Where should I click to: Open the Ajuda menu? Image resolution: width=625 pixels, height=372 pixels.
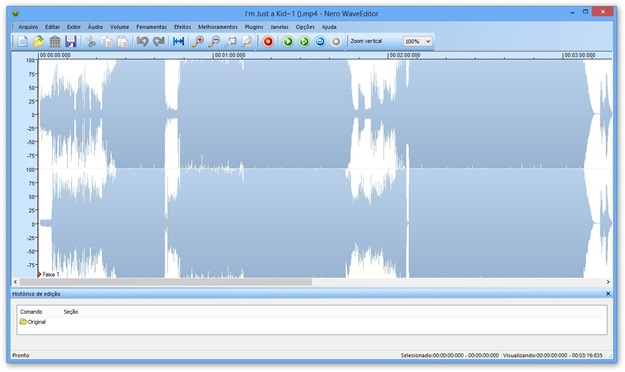coord(329,27)
